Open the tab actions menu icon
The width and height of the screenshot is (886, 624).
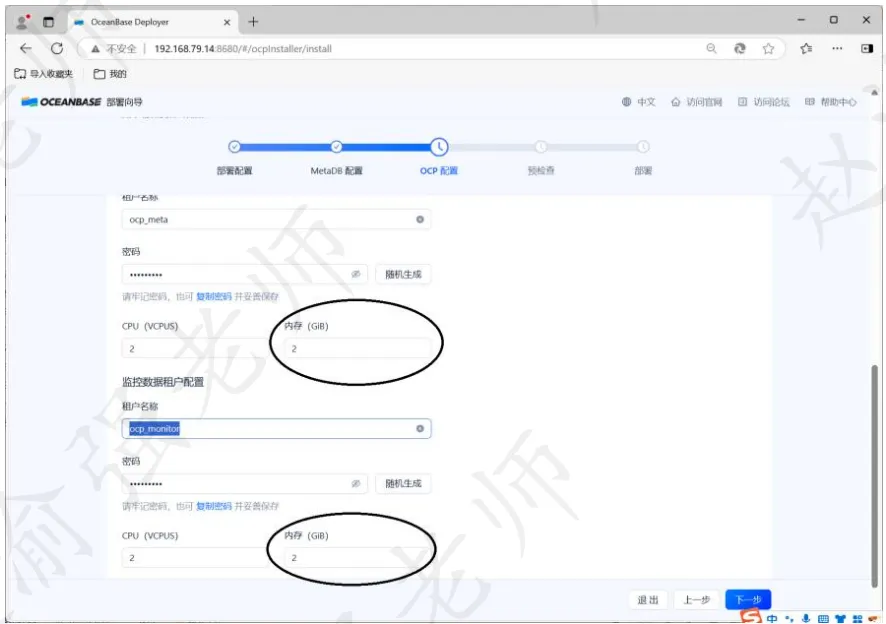[49, 22]
